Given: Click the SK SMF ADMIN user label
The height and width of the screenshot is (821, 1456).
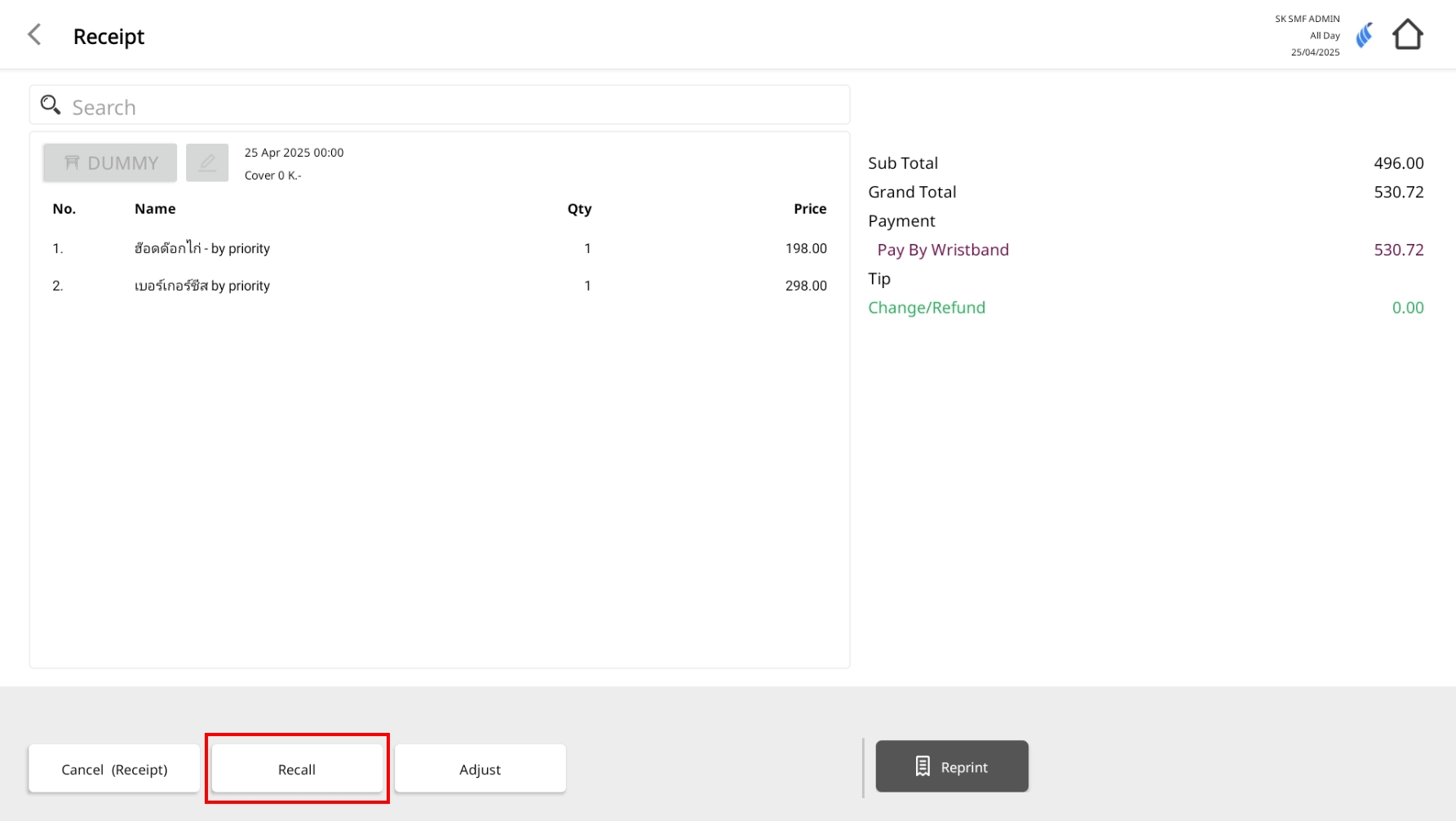Looking at the screenshot, I should (1307, 19).
